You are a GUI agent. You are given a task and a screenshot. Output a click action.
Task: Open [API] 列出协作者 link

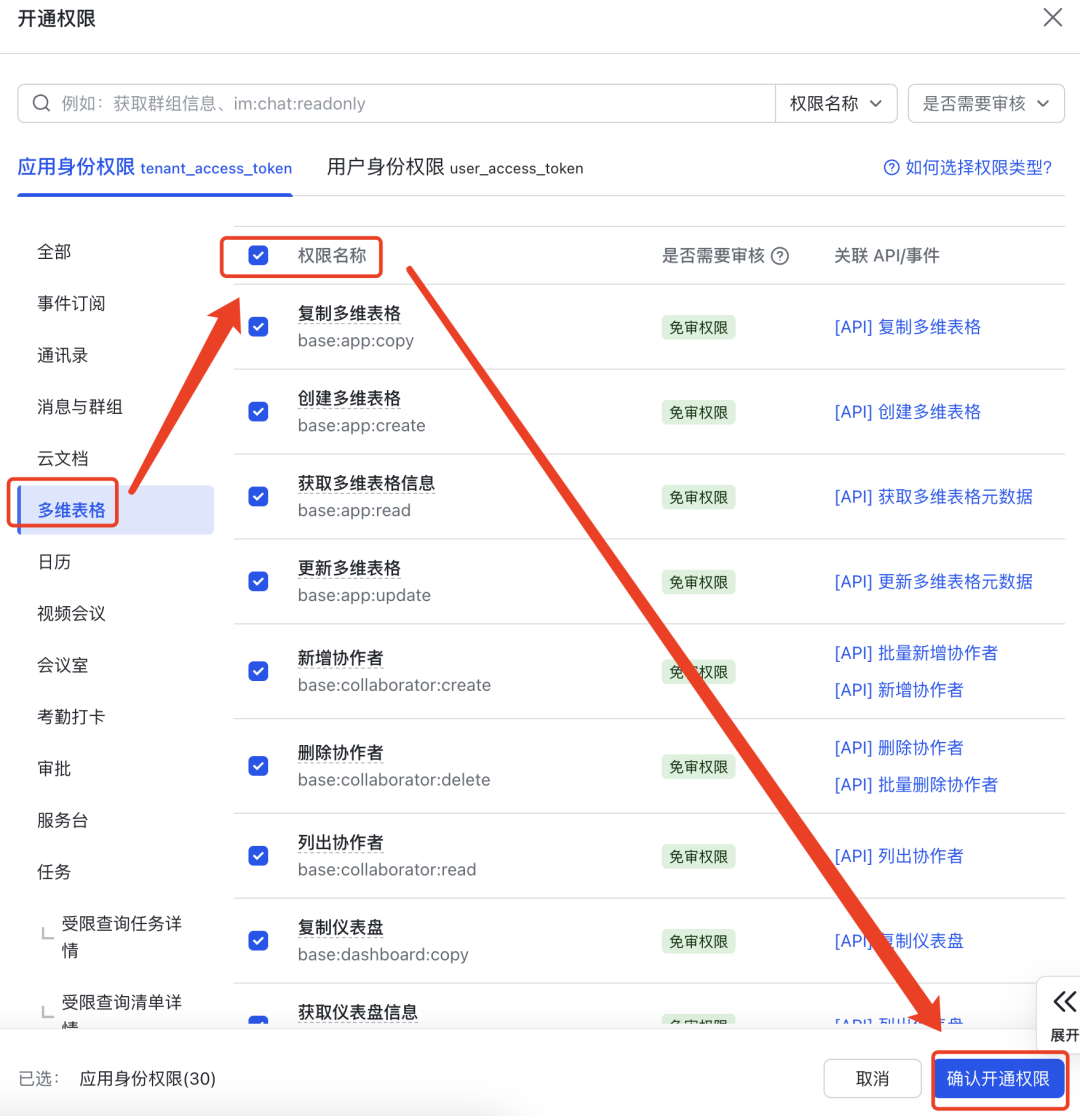(899, 856)
